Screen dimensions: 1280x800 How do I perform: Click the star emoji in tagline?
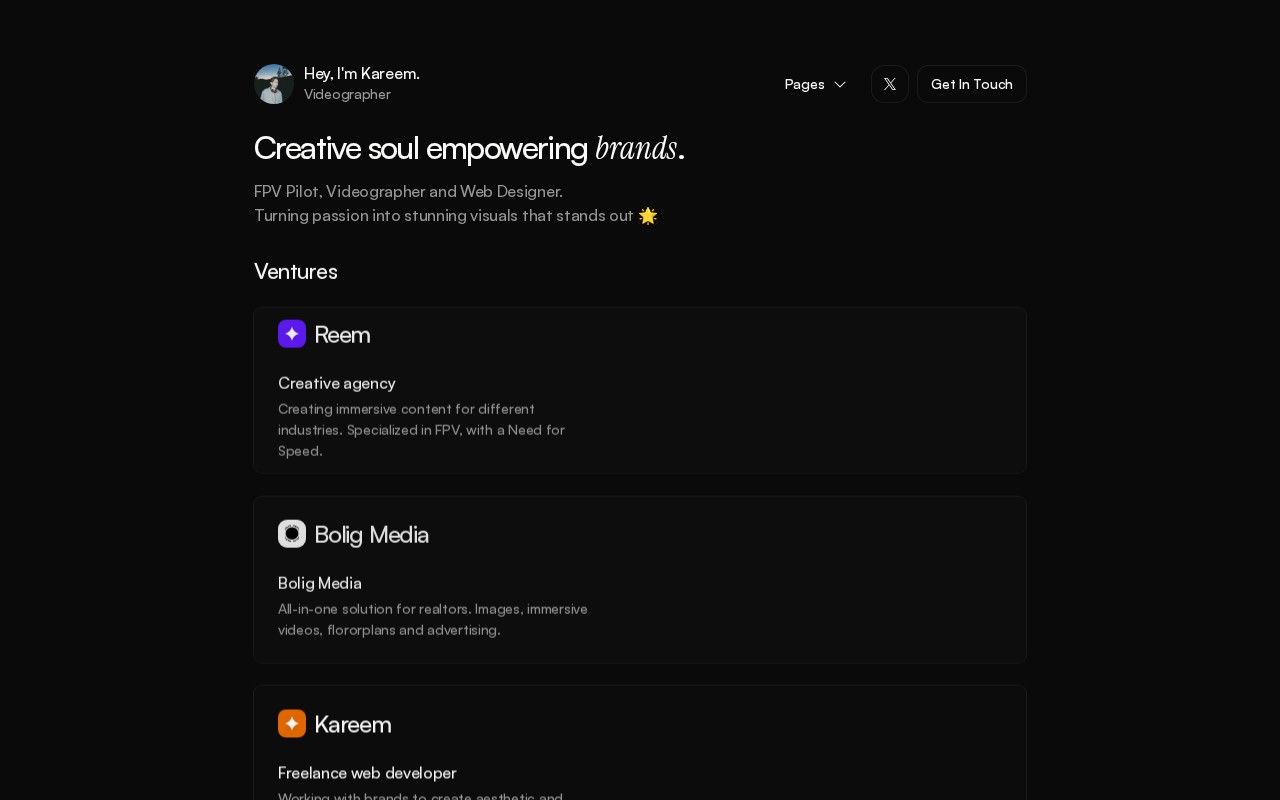coord(648,215)
